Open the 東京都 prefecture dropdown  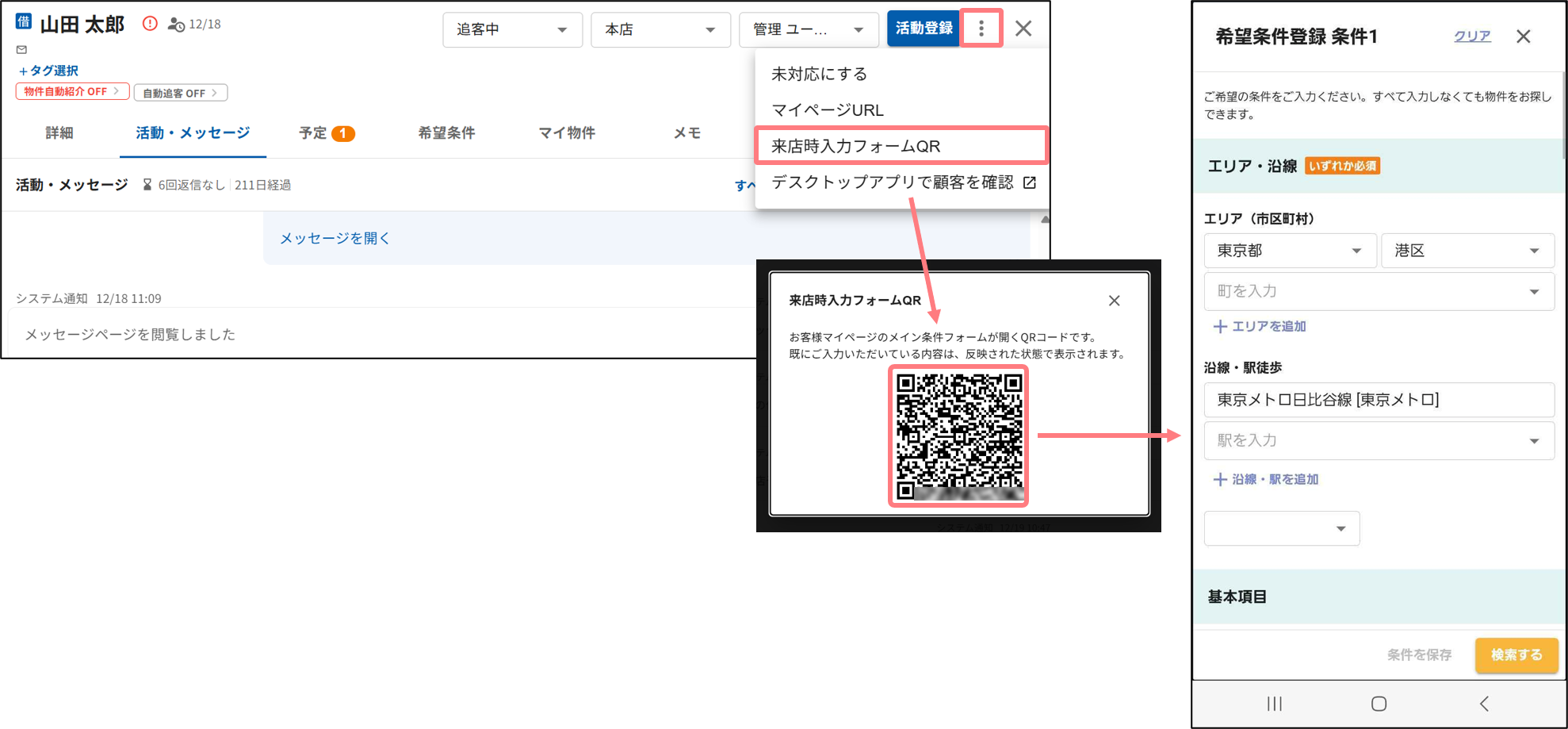point(1290,251)
